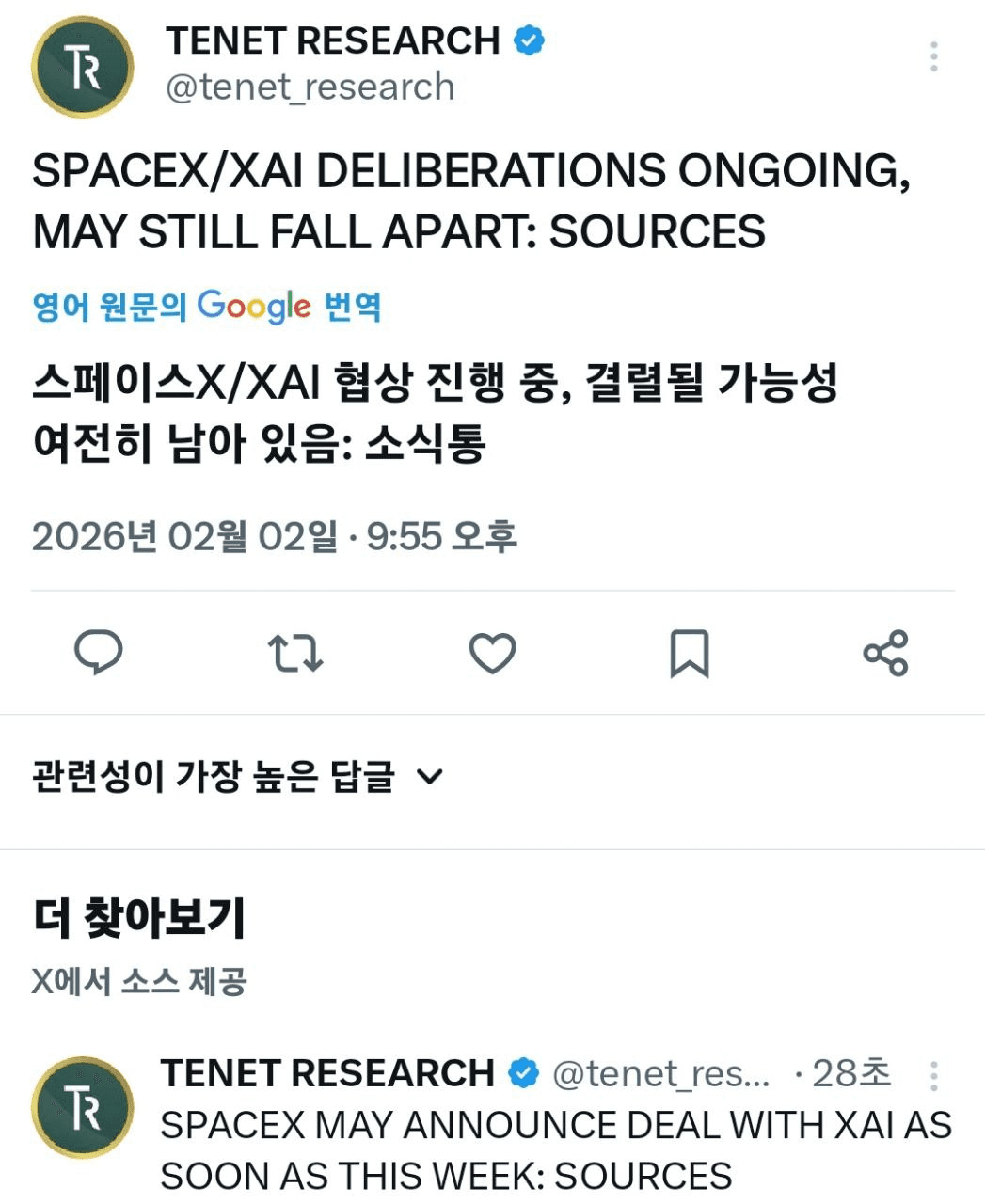The height and width of the screenshot is (1204, 985).
Task: Open the three-dot menu on the 28초 tweet
Action: point(933,1075)
